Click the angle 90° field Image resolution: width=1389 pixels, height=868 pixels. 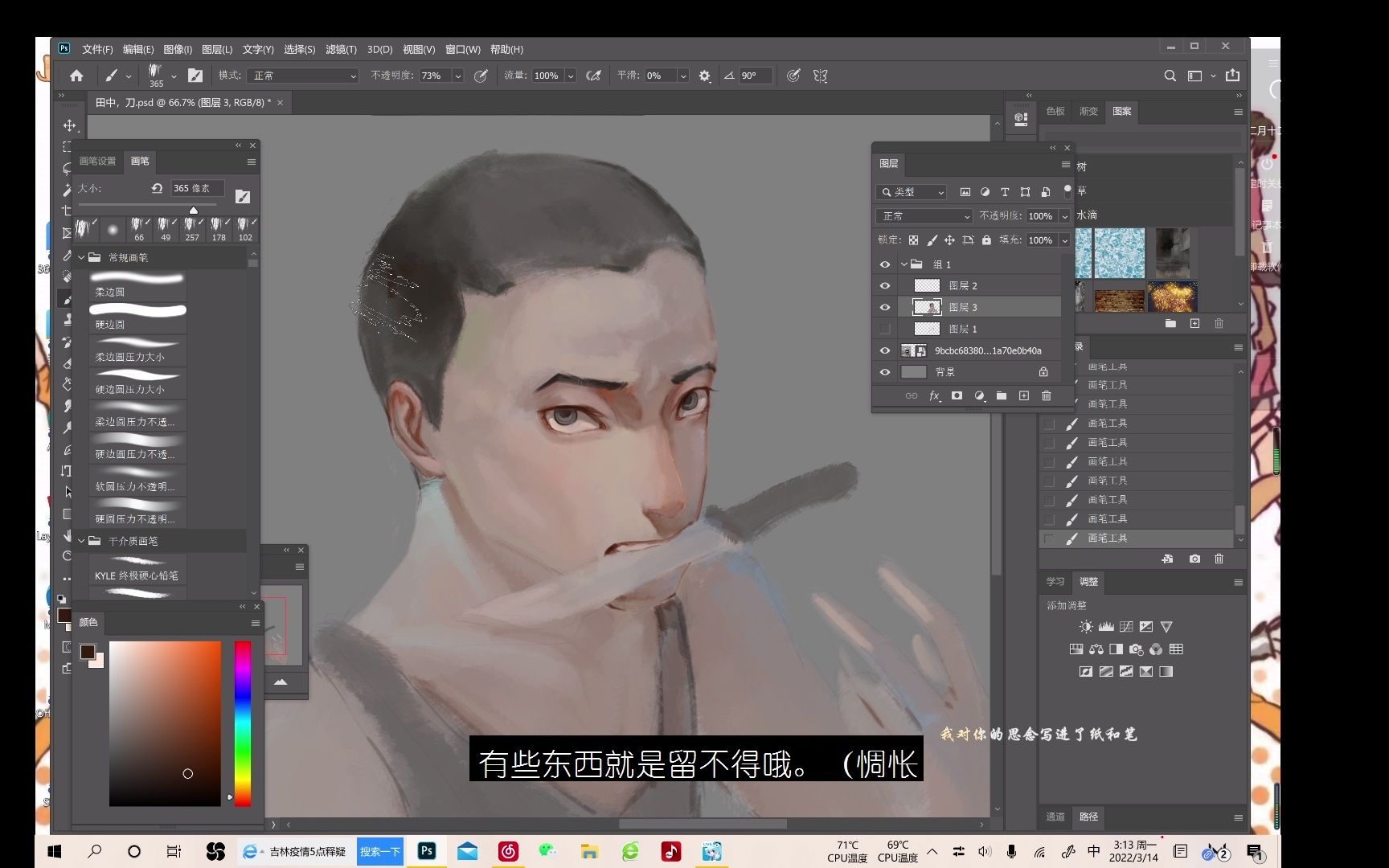755,76
